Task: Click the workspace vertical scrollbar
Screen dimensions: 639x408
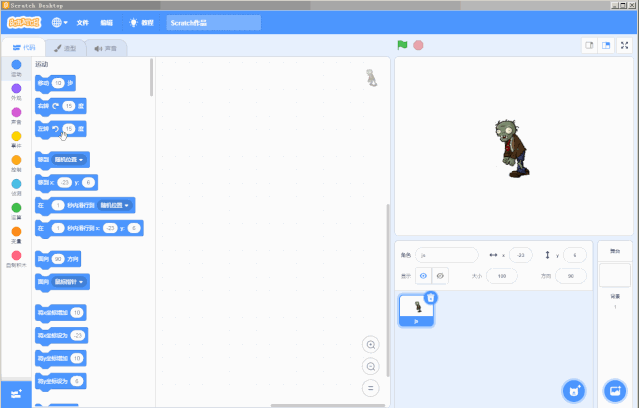Action: [x=388, y=290]
